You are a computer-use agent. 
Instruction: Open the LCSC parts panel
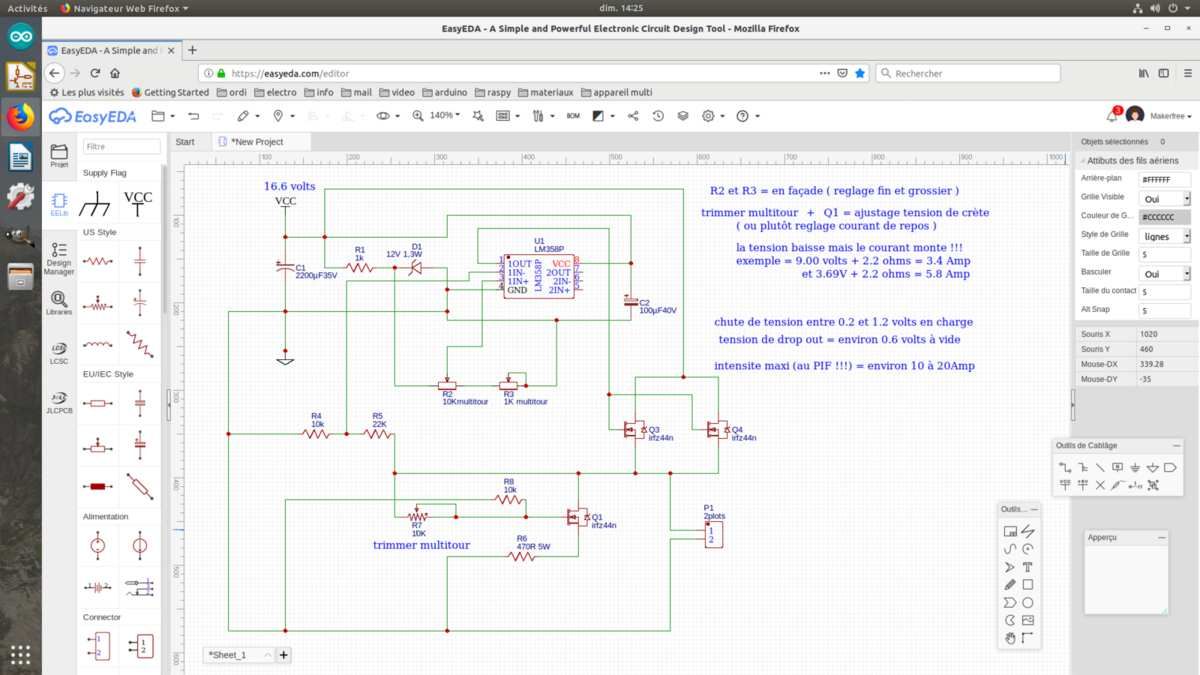pyautogui.click(x=59, y=352)
